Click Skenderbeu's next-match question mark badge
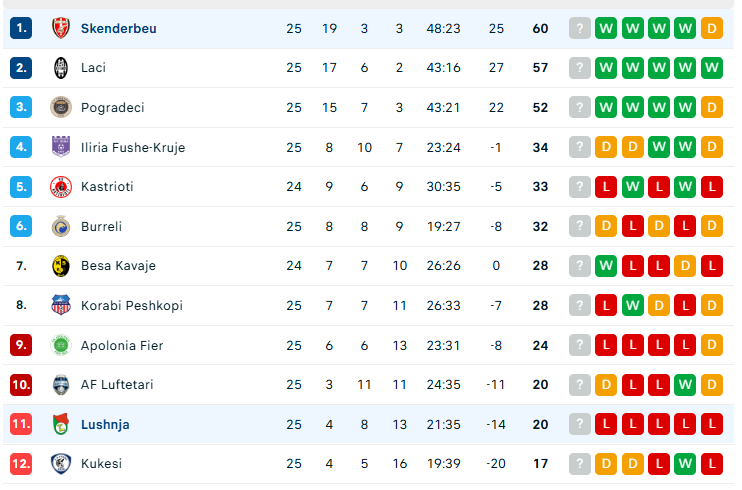Screen dimensions: 742x490 (579, 28)
